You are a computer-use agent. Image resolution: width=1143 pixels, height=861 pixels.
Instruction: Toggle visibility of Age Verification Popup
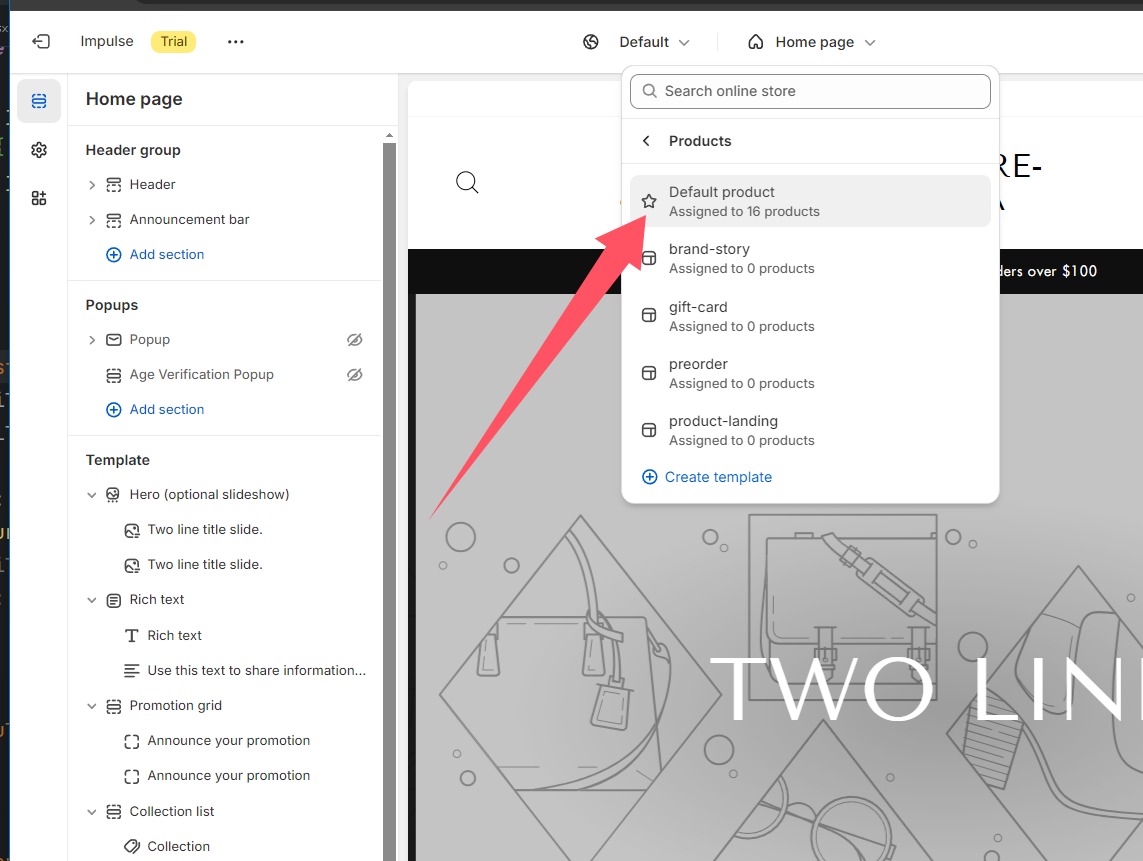click(x=355, y=375)
